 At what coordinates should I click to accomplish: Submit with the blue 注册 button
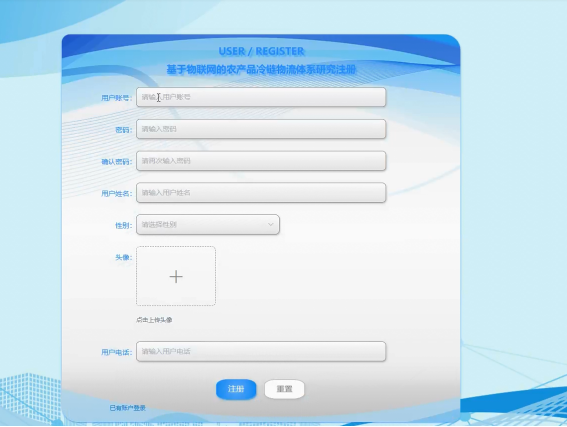tap(236, 389)
